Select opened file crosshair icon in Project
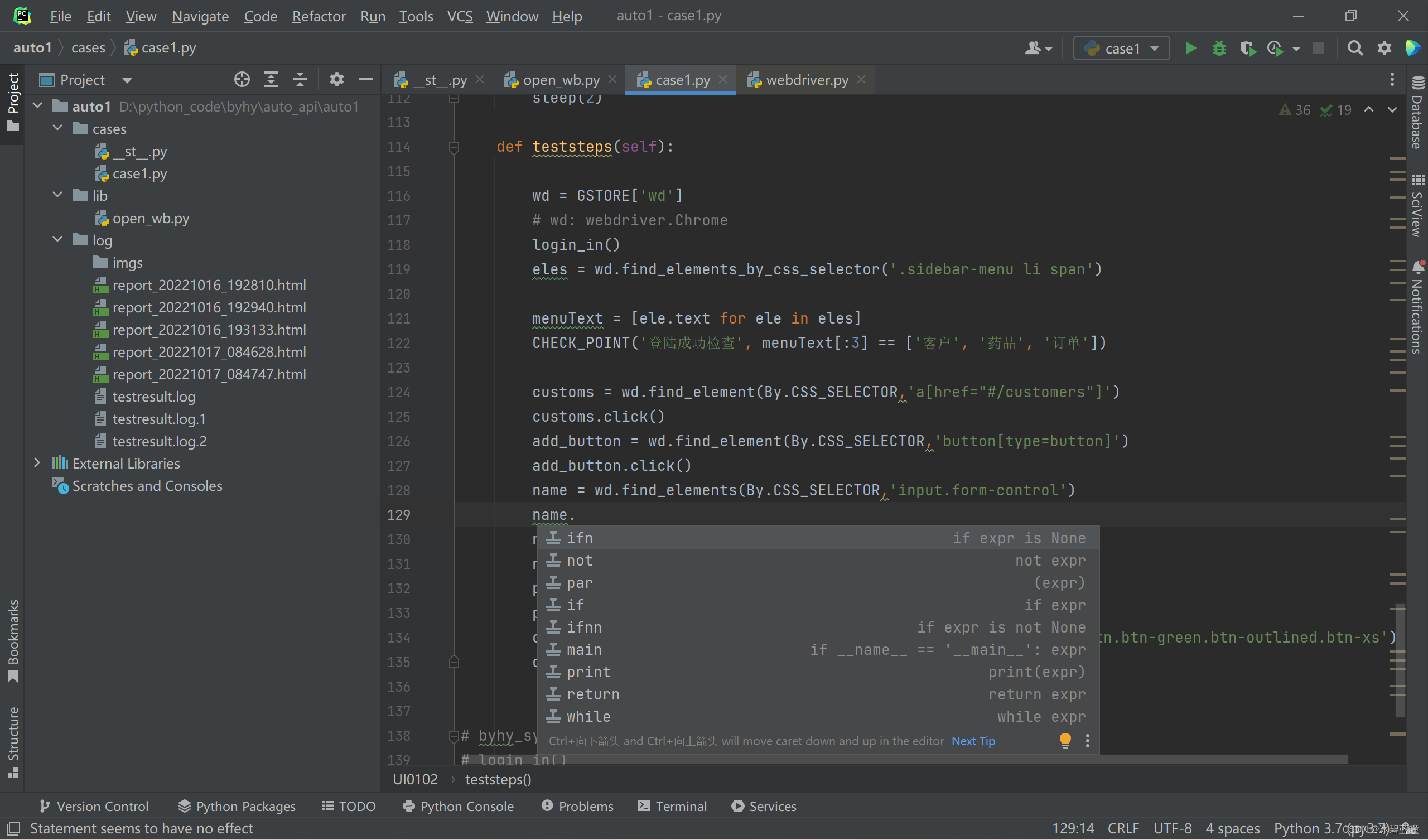The image size is (1428, 840). point(242,80)
